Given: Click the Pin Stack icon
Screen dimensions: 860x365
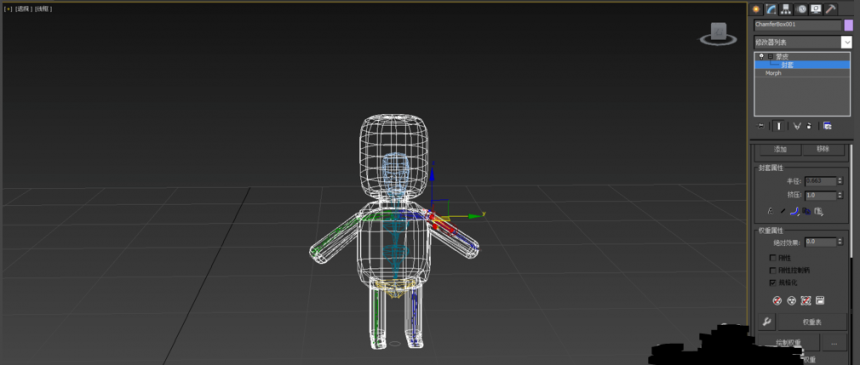Looking at the screenshot, I should click(761, 126).
